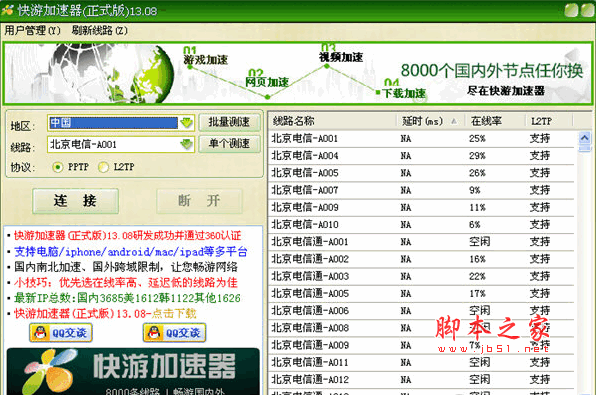Select route 北京电信通-A006 in list
The height and width of the screenshot is (395, 596).
pyautogui.click(x=421, y=311)
